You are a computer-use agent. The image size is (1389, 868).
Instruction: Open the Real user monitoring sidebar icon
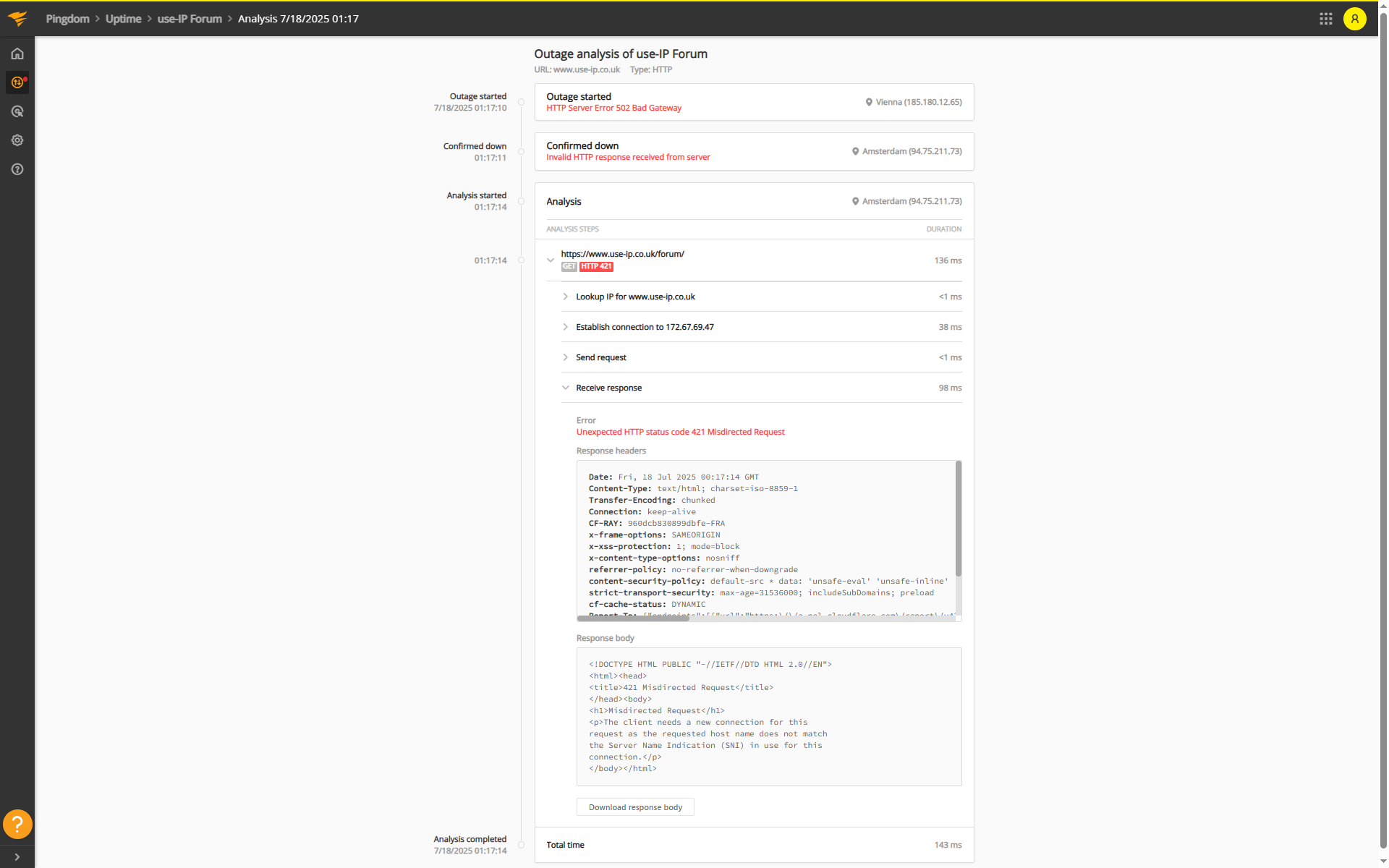(17, 111)
